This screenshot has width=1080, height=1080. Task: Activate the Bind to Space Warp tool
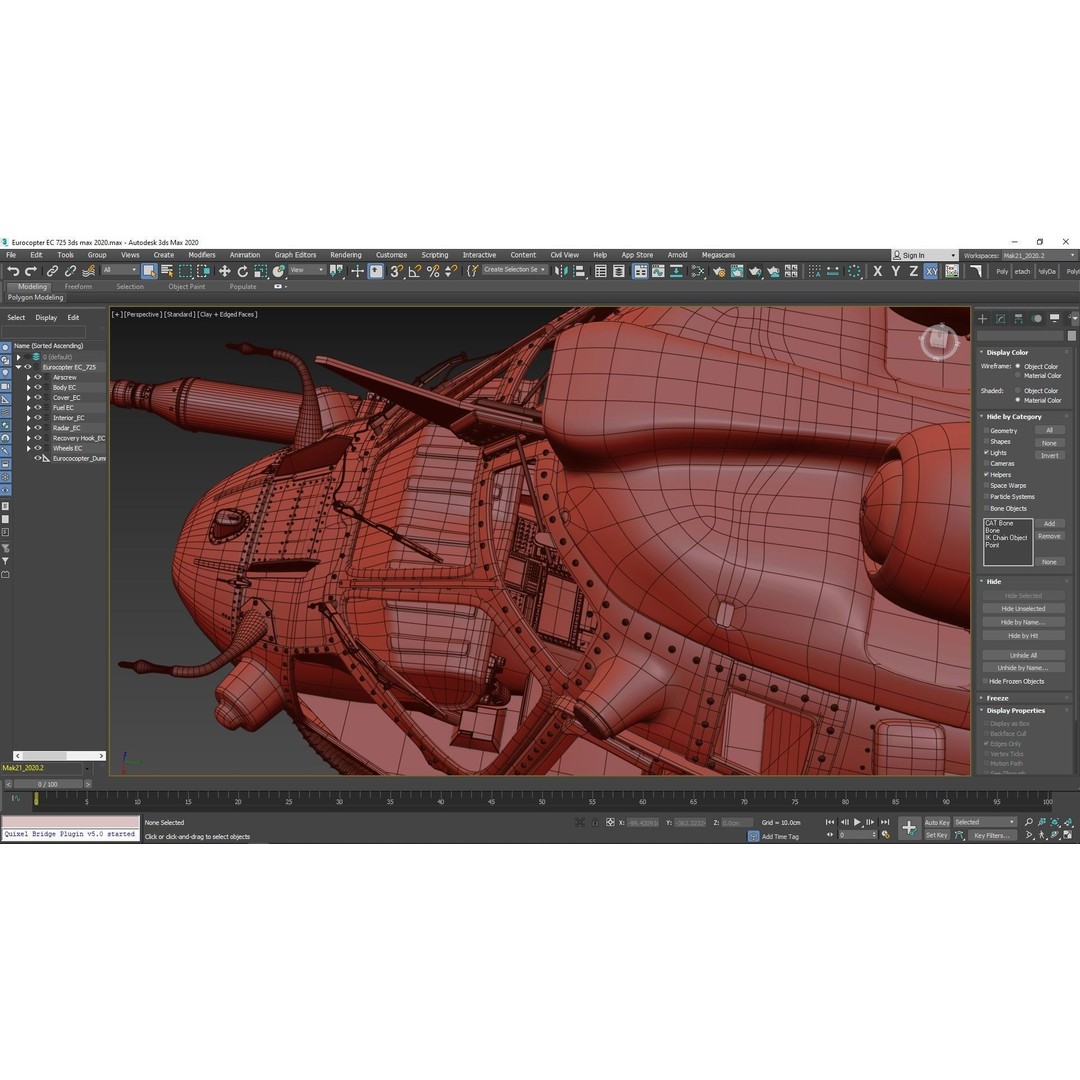(88, 271)
